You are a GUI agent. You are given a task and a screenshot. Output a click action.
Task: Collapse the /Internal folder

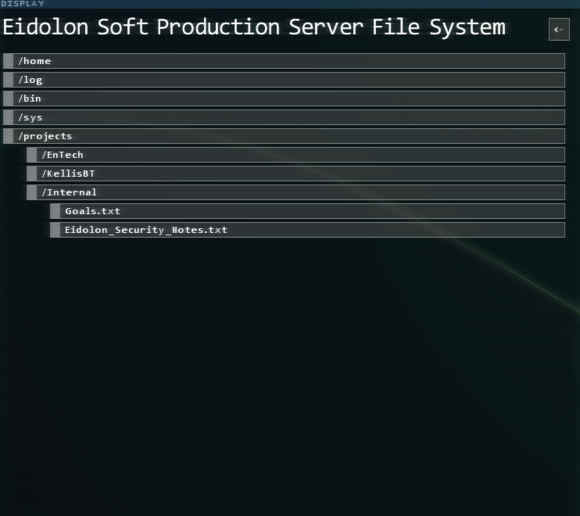[296, 192]
